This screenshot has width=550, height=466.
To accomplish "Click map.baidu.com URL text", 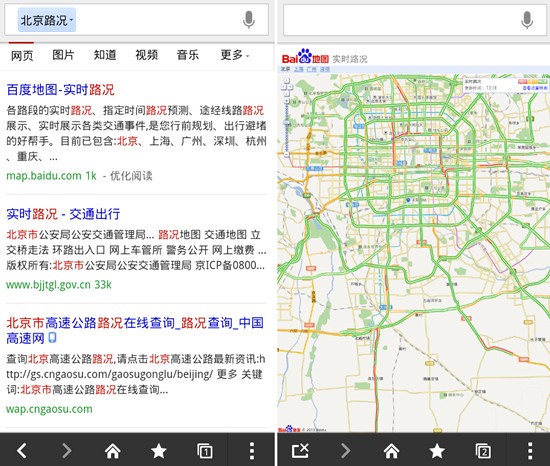I will tap(44, 176).
